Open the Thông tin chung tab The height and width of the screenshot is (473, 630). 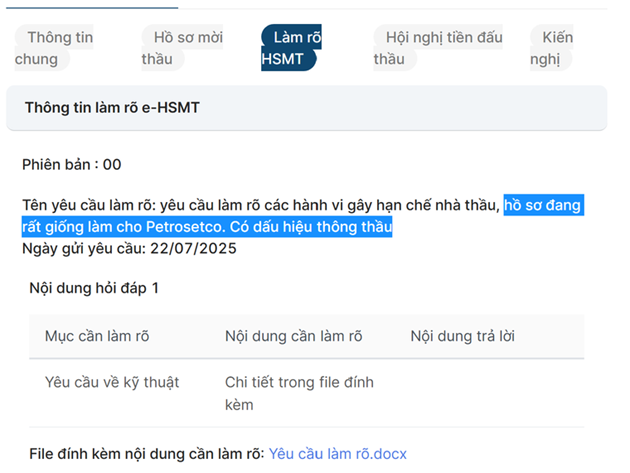tap(54, 48)
